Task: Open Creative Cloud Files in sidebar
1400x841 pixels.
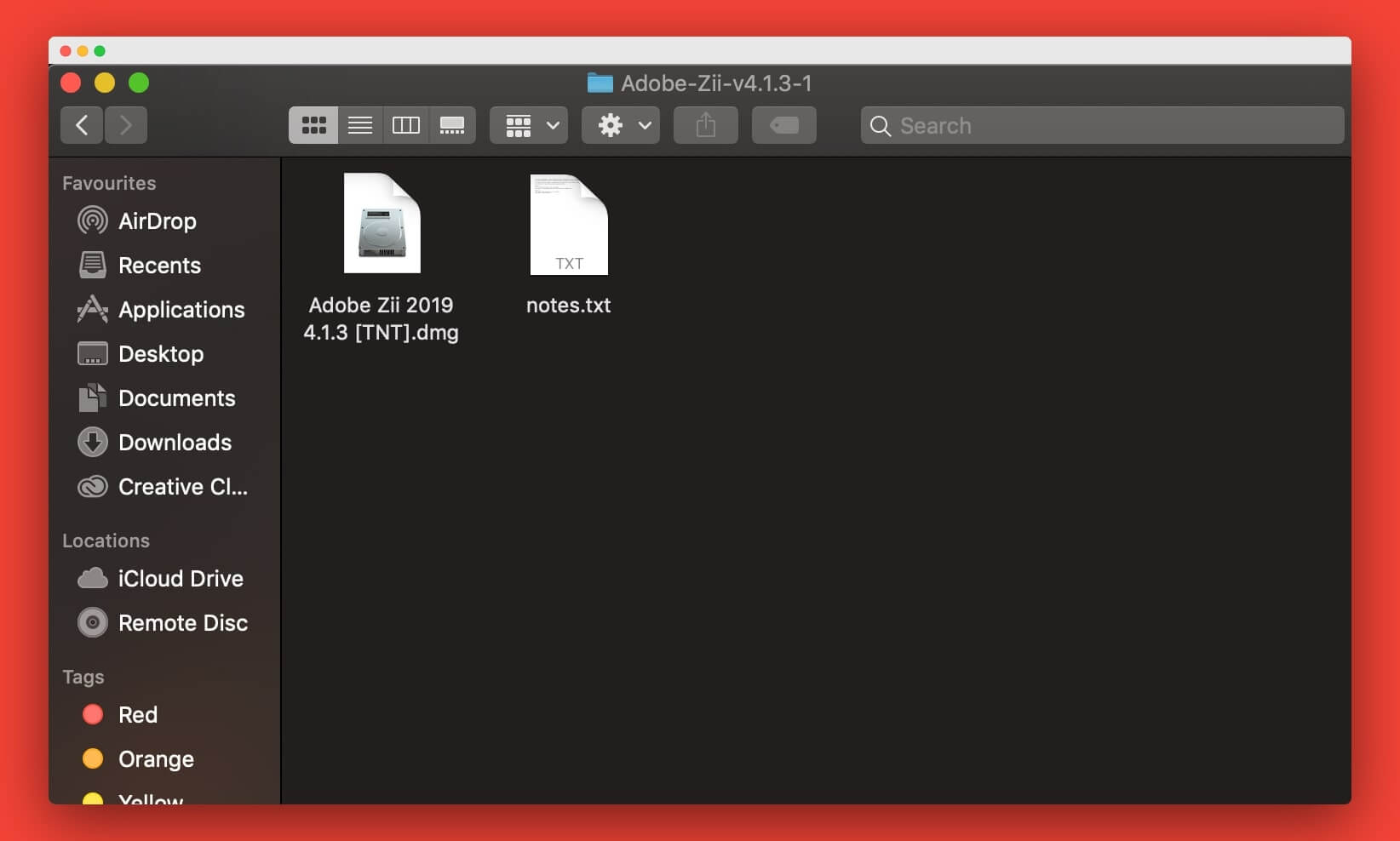Action: point(182,487)
